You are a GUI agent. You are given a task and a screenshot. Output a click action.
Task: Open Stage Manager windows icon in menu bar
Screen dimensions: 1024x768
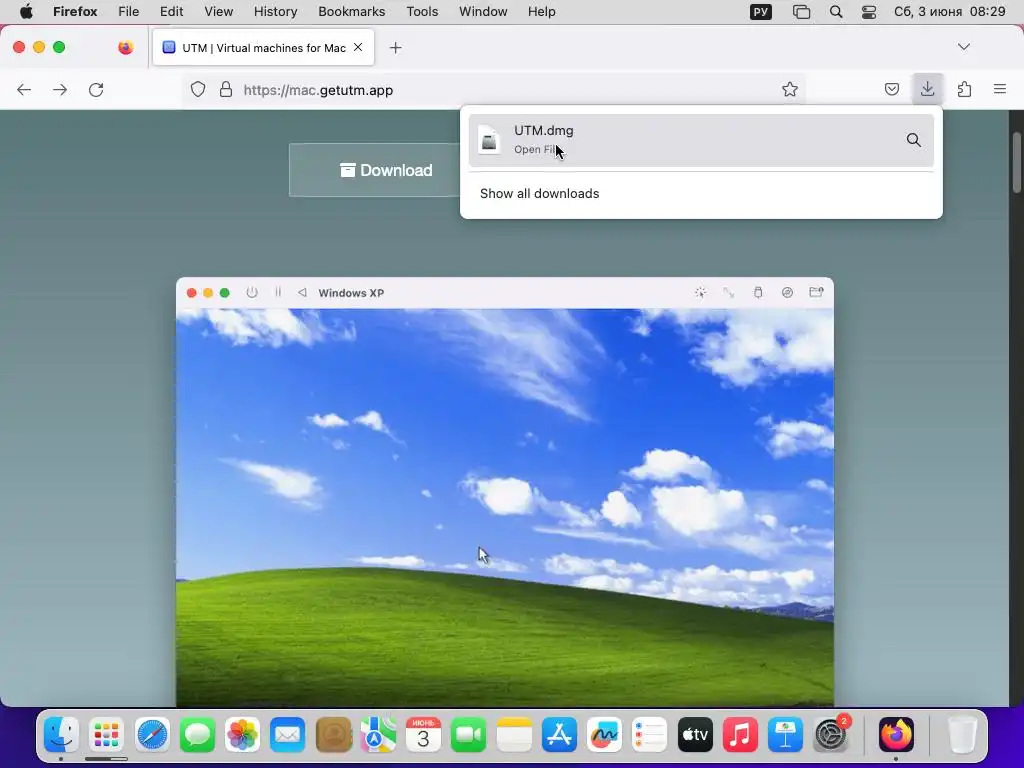(x=801, y=12)
